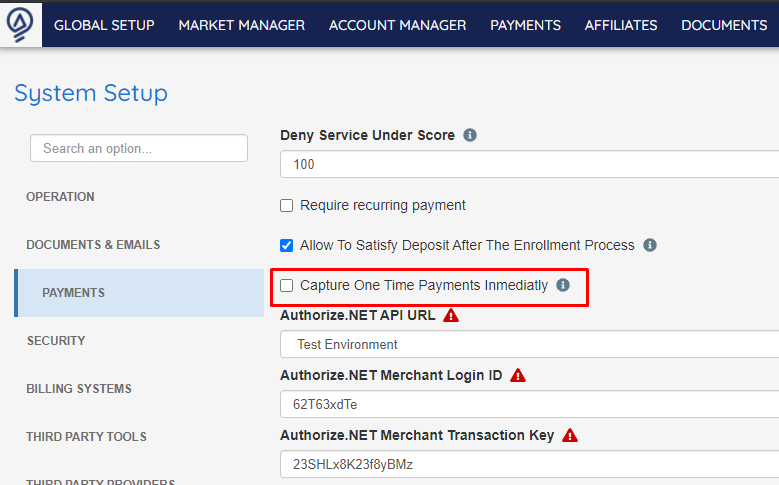Check Capture One Time Payments Inmediatly
779x485 pixels.
click(x=287, y=285)
